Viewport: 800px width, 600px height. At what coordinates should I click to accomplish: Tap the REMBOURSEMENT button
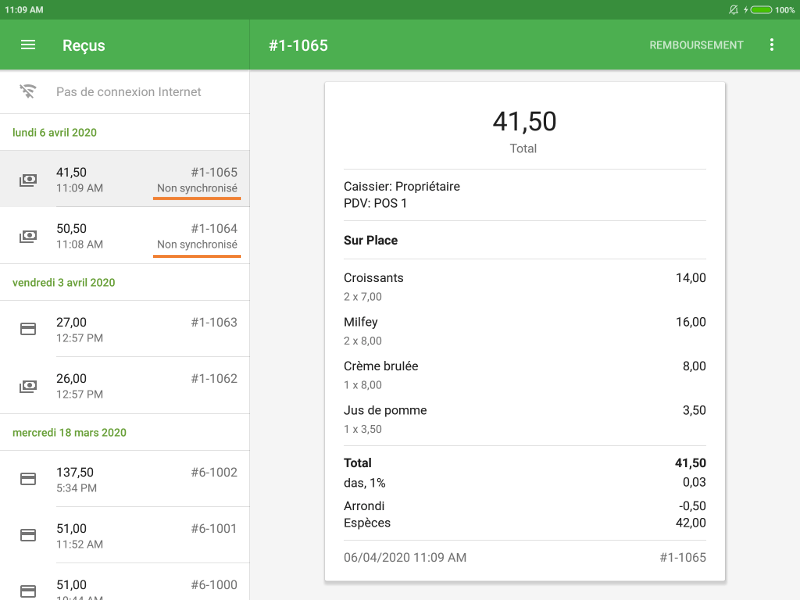point(696,45)
